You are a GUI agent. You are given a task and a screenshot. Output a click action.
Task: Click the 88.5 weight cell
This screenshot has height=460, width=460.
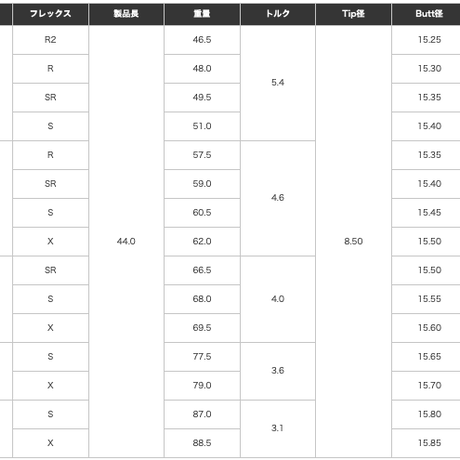[x=202, y=443]
